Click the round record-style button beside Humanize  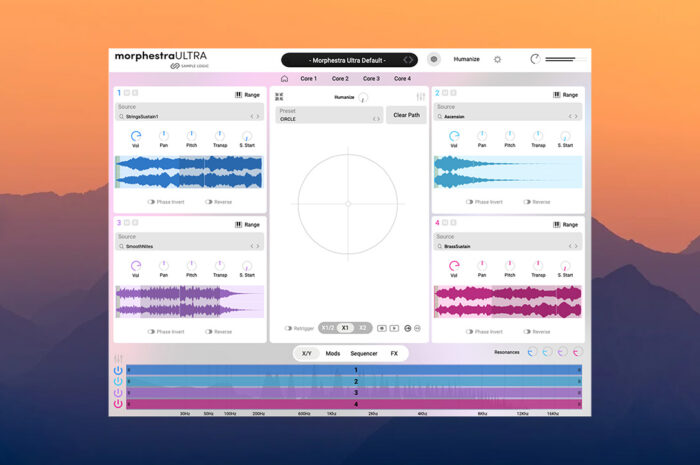(x=433, y=59)
